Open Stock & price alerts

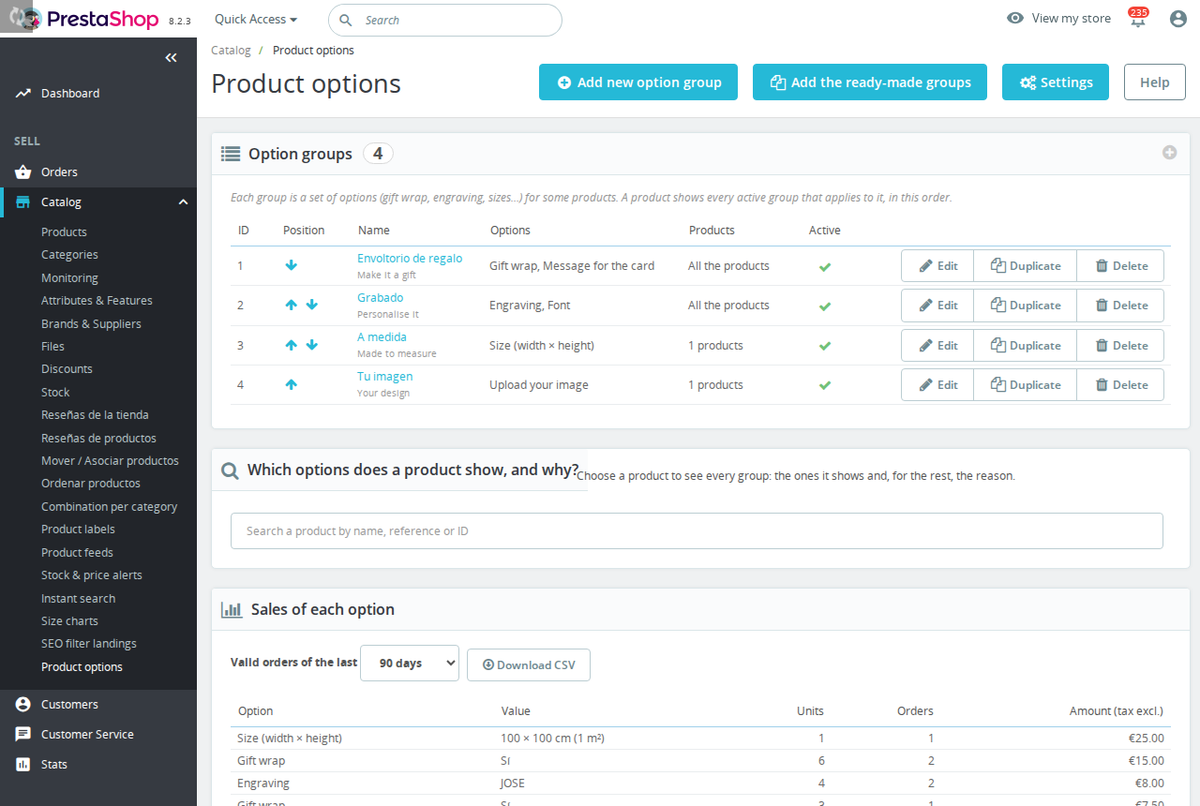click(91, 575)
